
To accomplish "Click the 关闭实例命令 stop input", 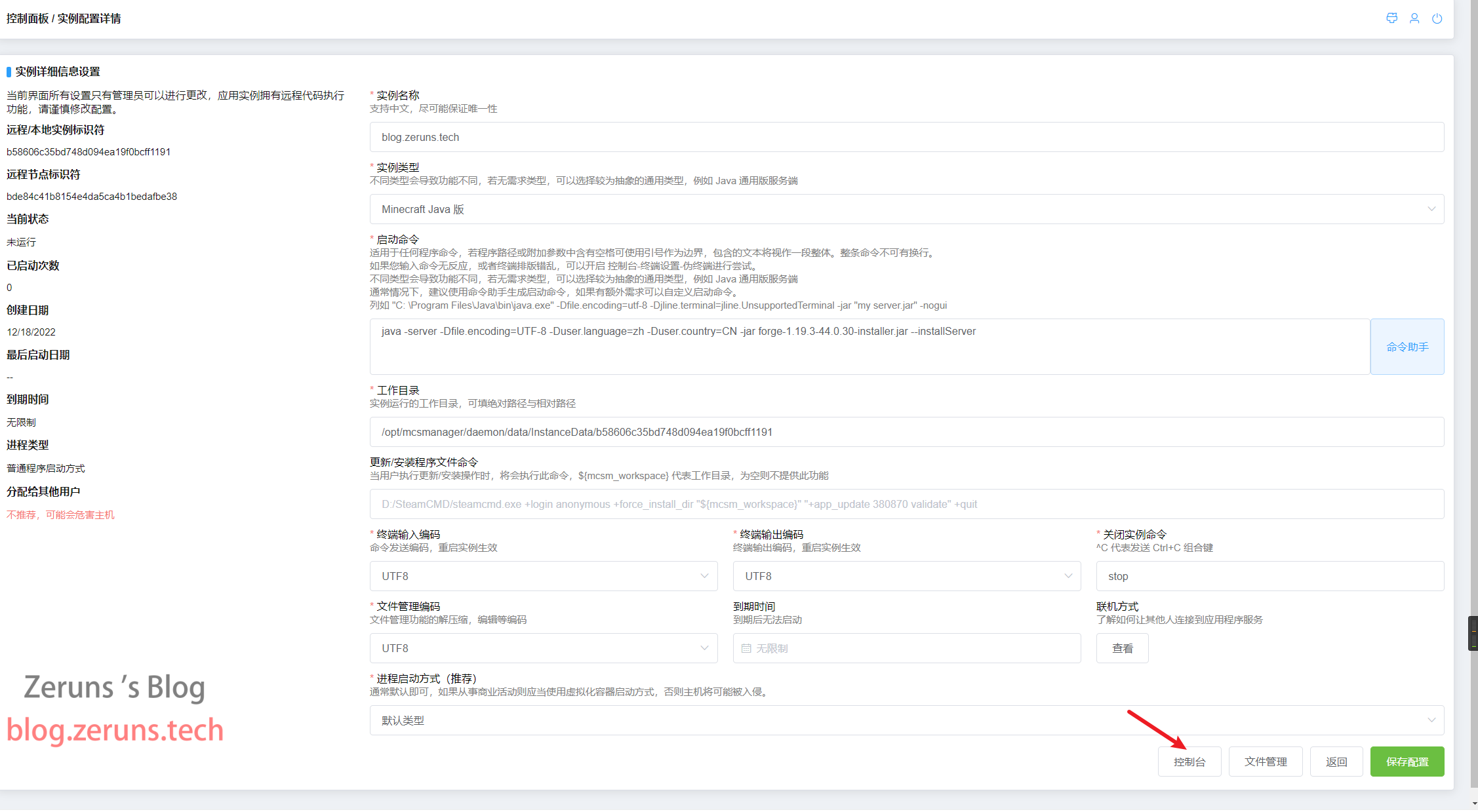I will point(1269,576).
